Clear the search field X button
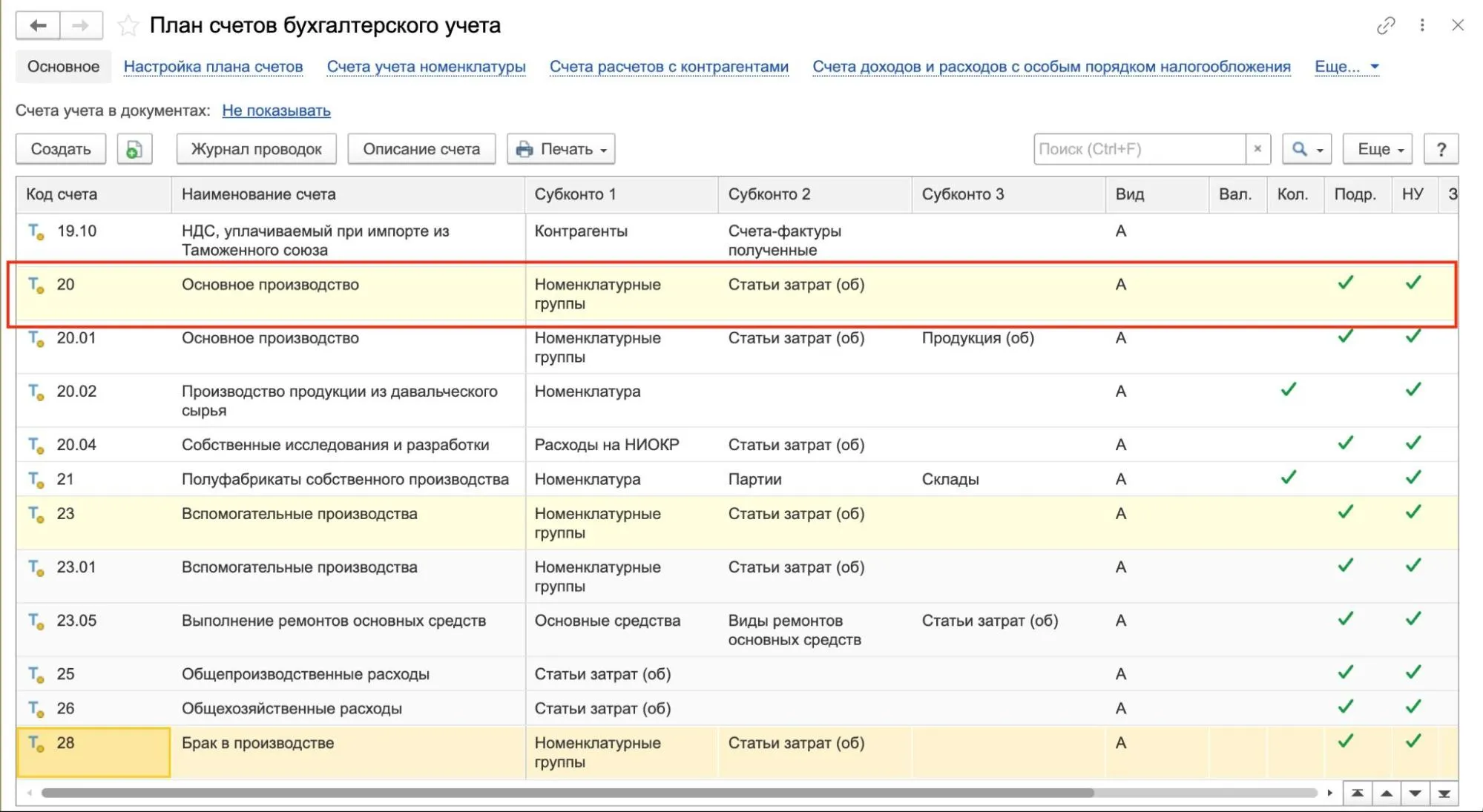Image resolution: width=1483 pixels, height=812 pixels. 1257,149
